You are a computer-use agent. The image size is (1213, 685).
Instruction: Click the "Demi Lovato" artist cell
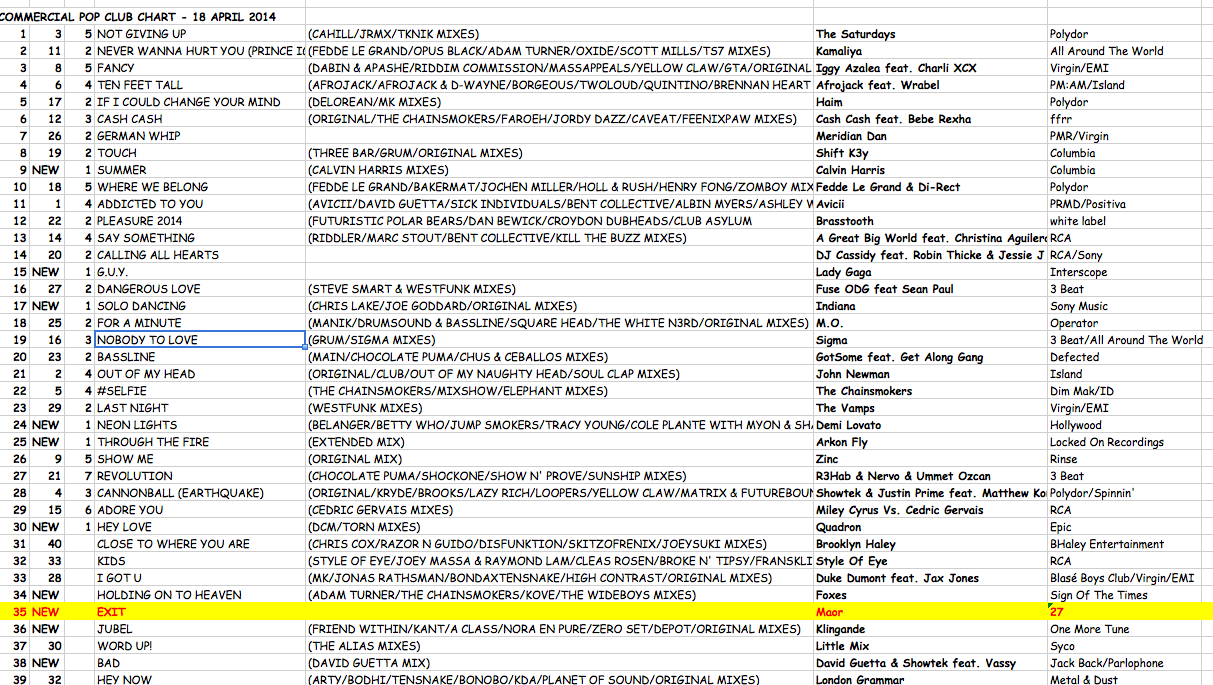point(849,425)
